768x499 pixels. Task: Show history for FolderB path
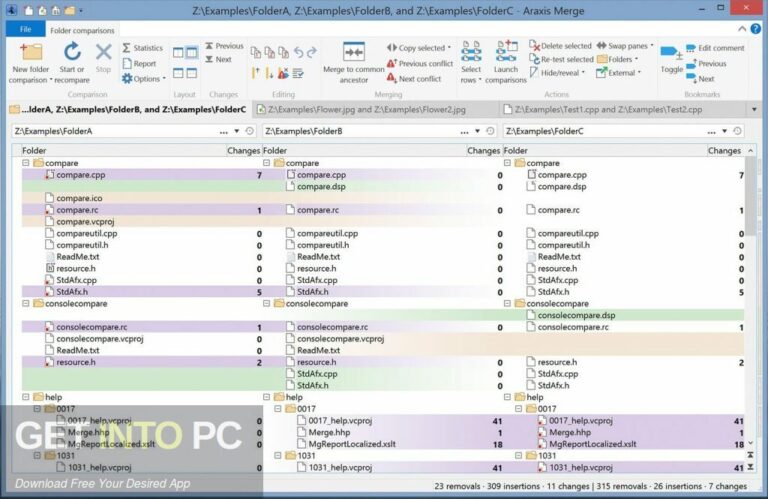point(490,131)
